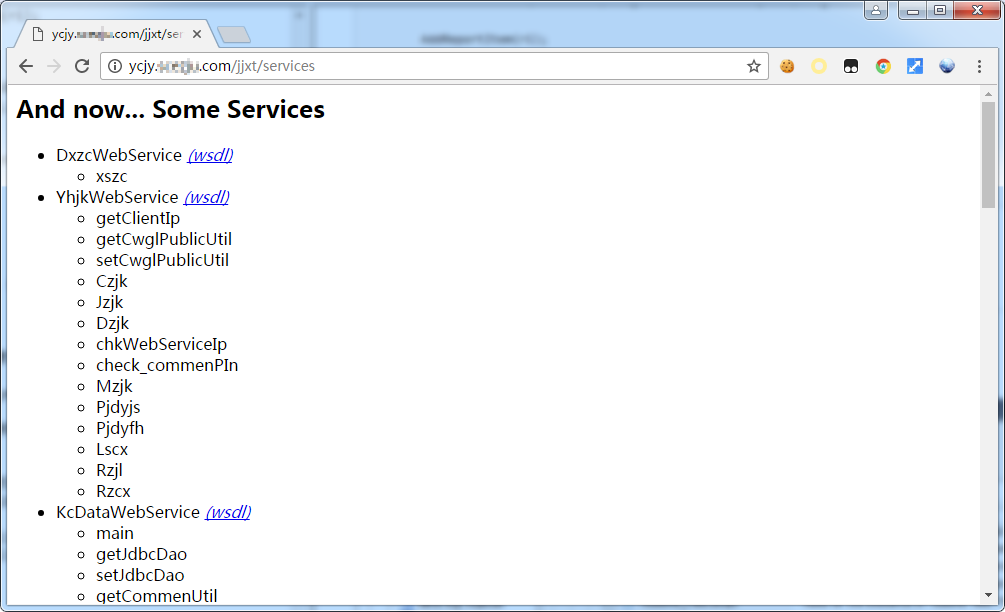The image size is (1005, 612).
Task: Open a new tab
Action: [x=233, y=35]
